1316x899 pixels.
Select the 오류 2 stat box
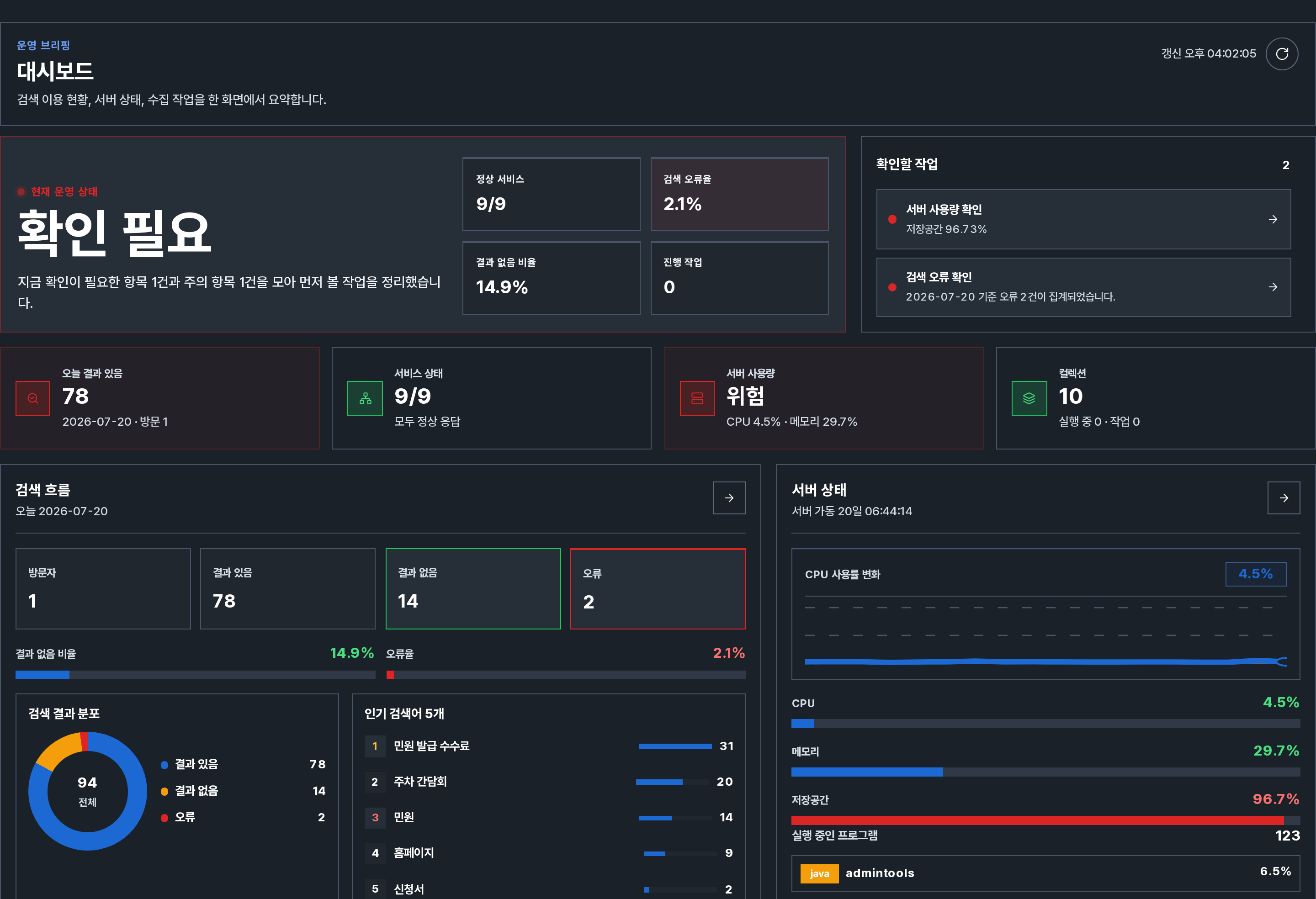click(658, 588)
